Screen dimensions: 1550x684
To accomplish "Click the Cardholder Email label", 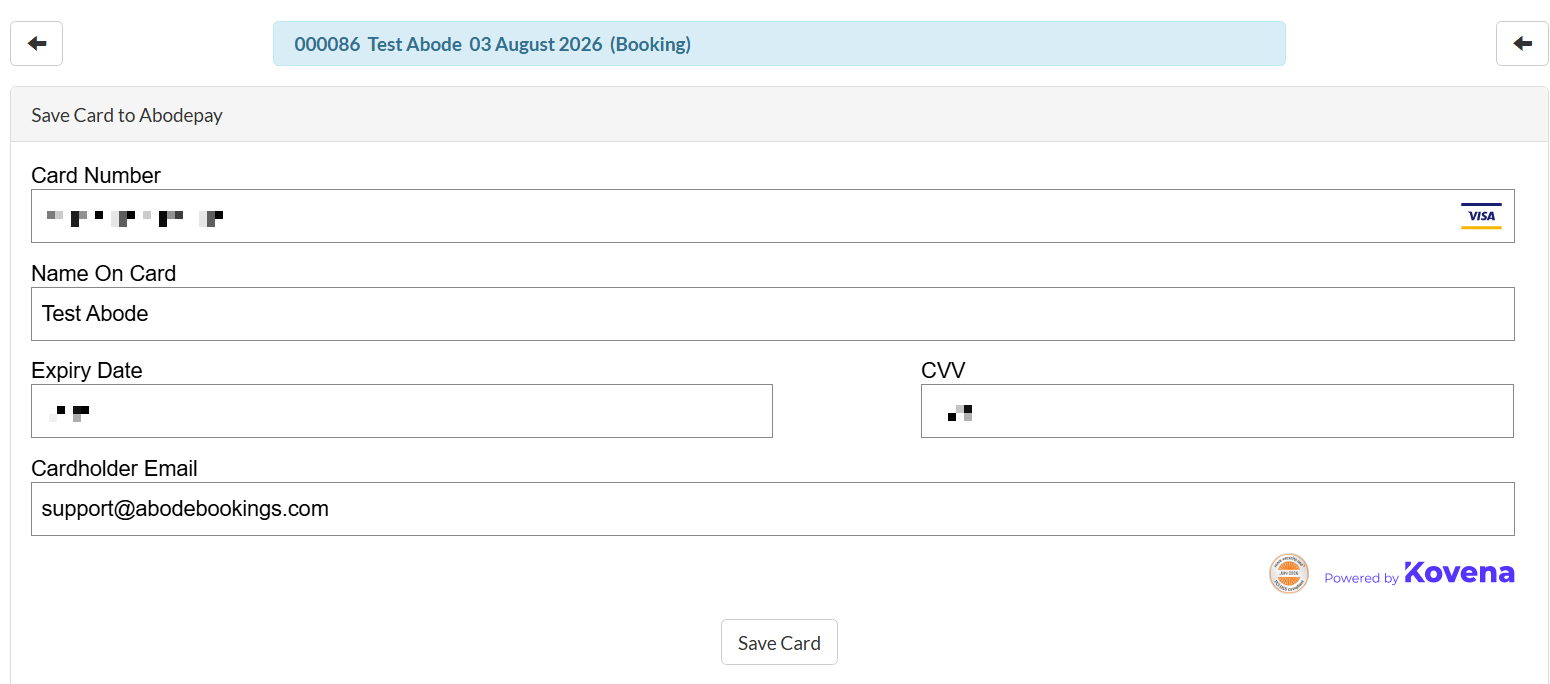I will coord(114,468).
